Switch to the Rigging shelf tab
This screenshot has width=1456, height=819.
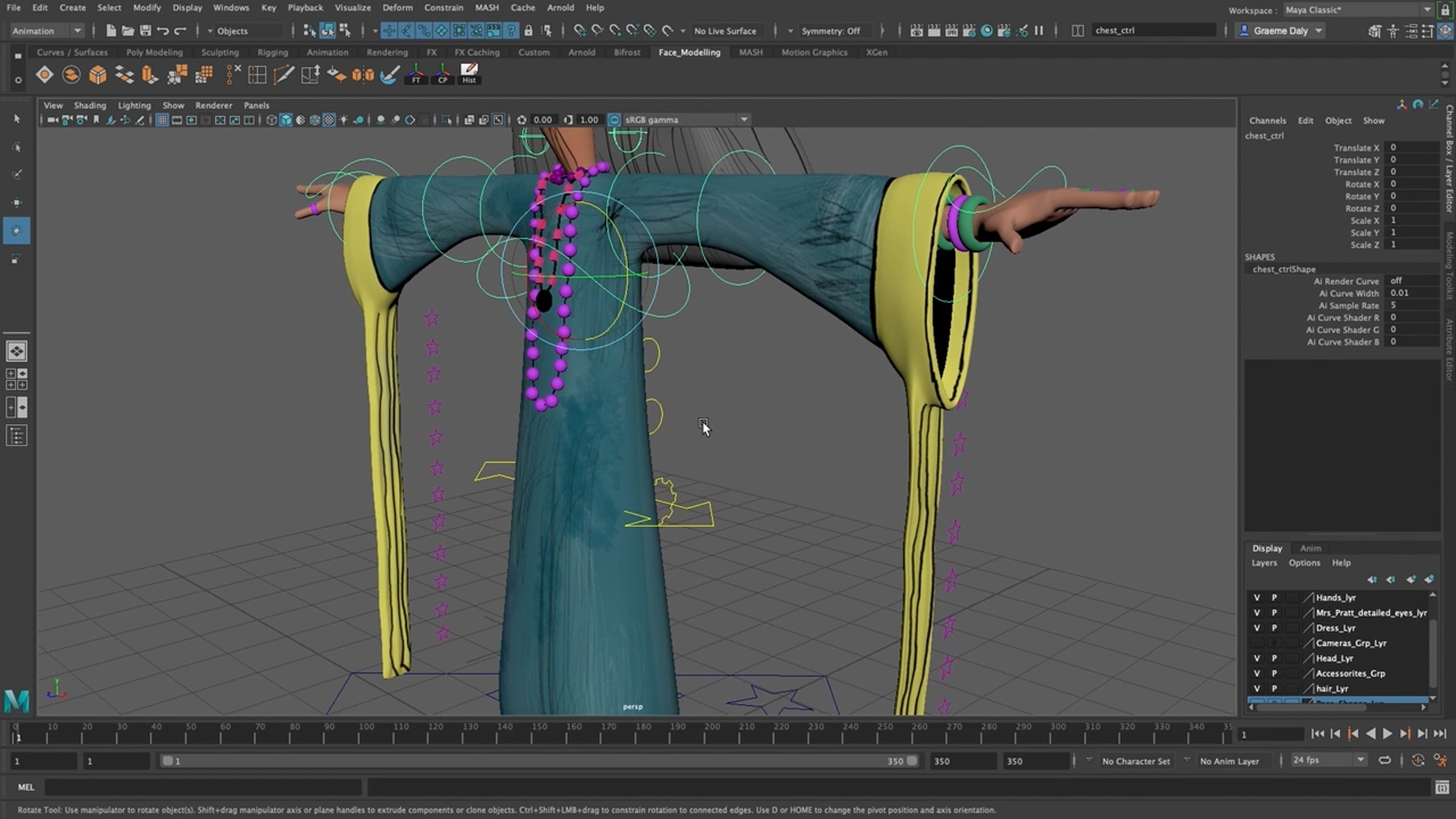click(272, 52)
